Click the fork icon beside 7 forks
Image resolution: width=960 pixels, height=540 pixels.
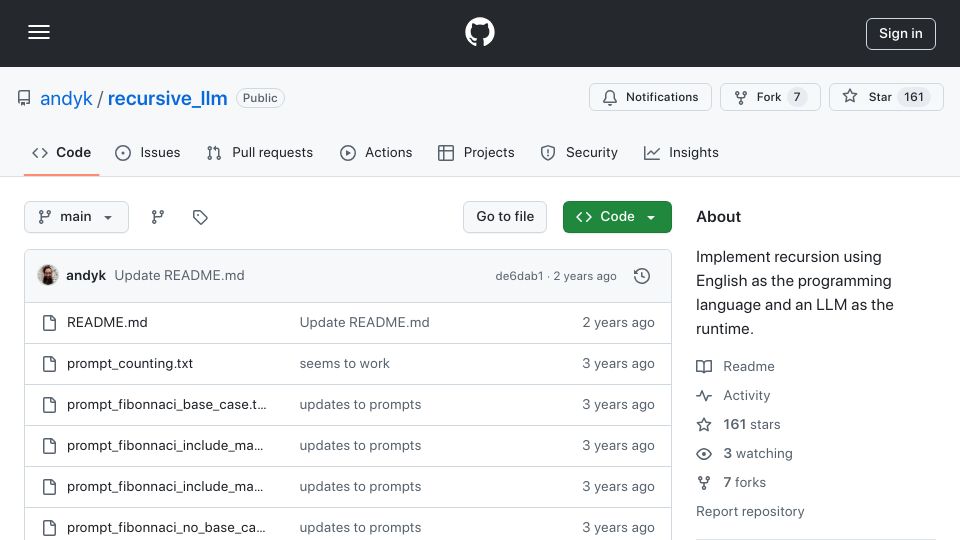coord(704,482)
